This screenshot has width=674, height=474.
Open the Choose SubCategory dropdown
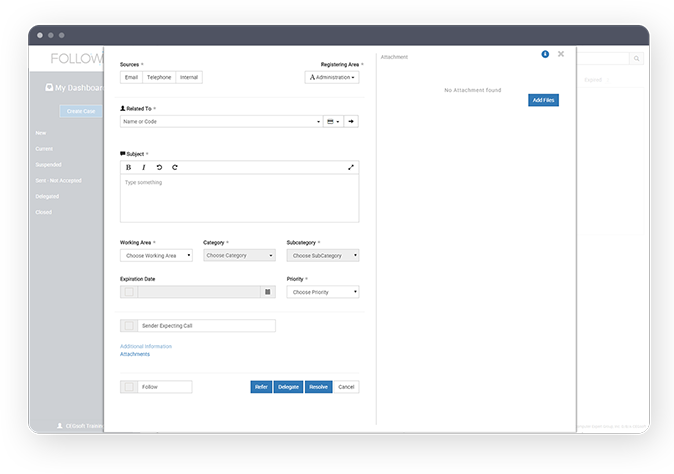(323, 255)
